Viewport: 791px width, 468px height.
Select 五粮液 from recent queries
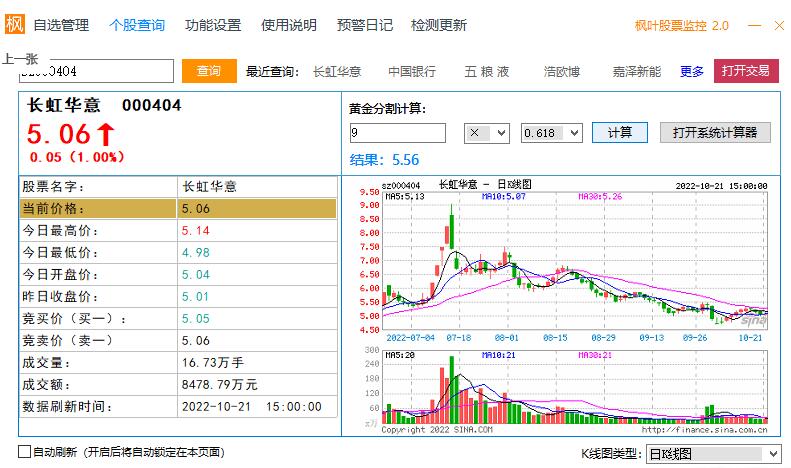pyautogui.click(x=487, y=71)
